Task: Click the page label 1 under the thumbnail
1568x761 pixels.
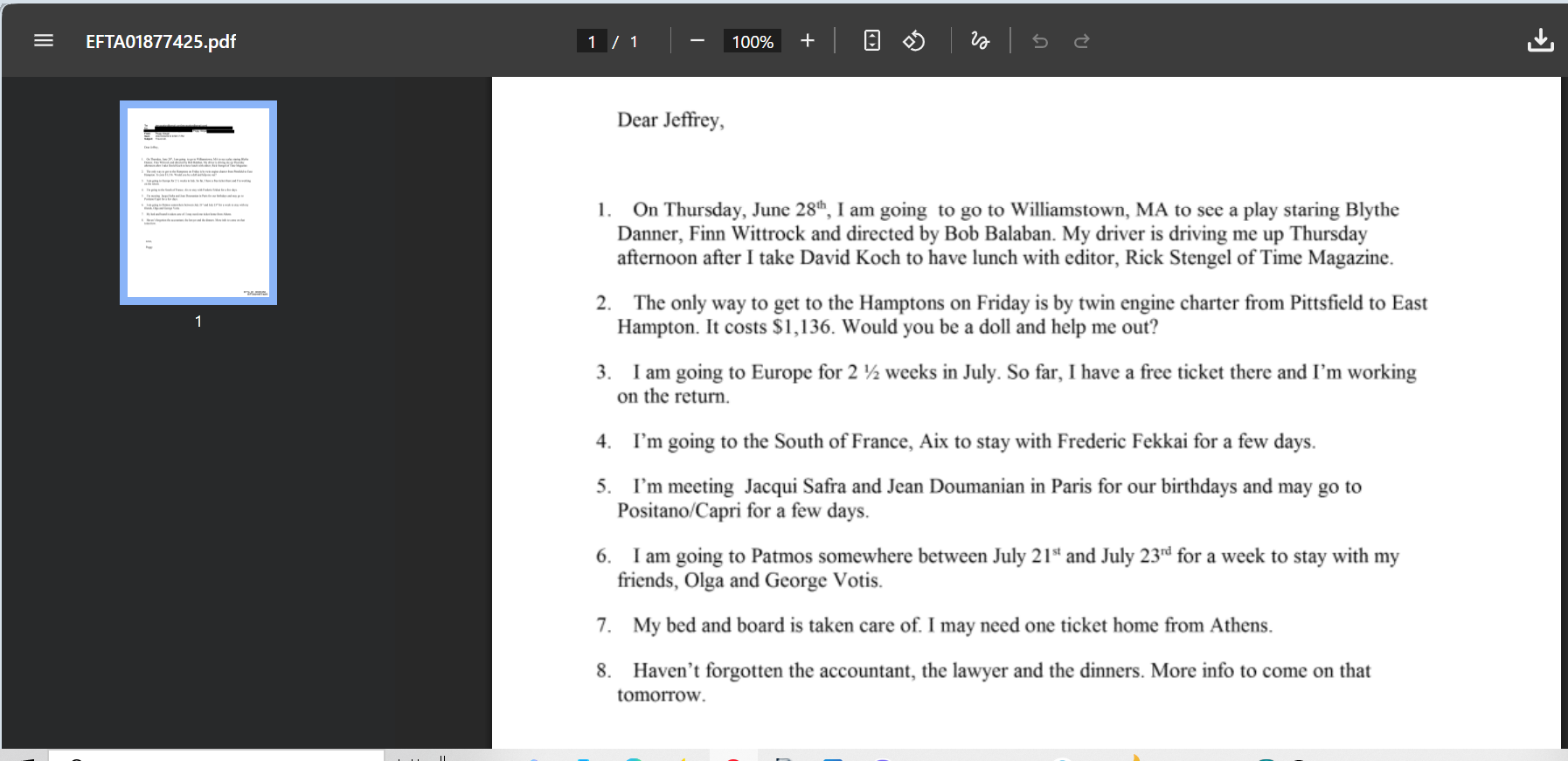Action: 198,322
